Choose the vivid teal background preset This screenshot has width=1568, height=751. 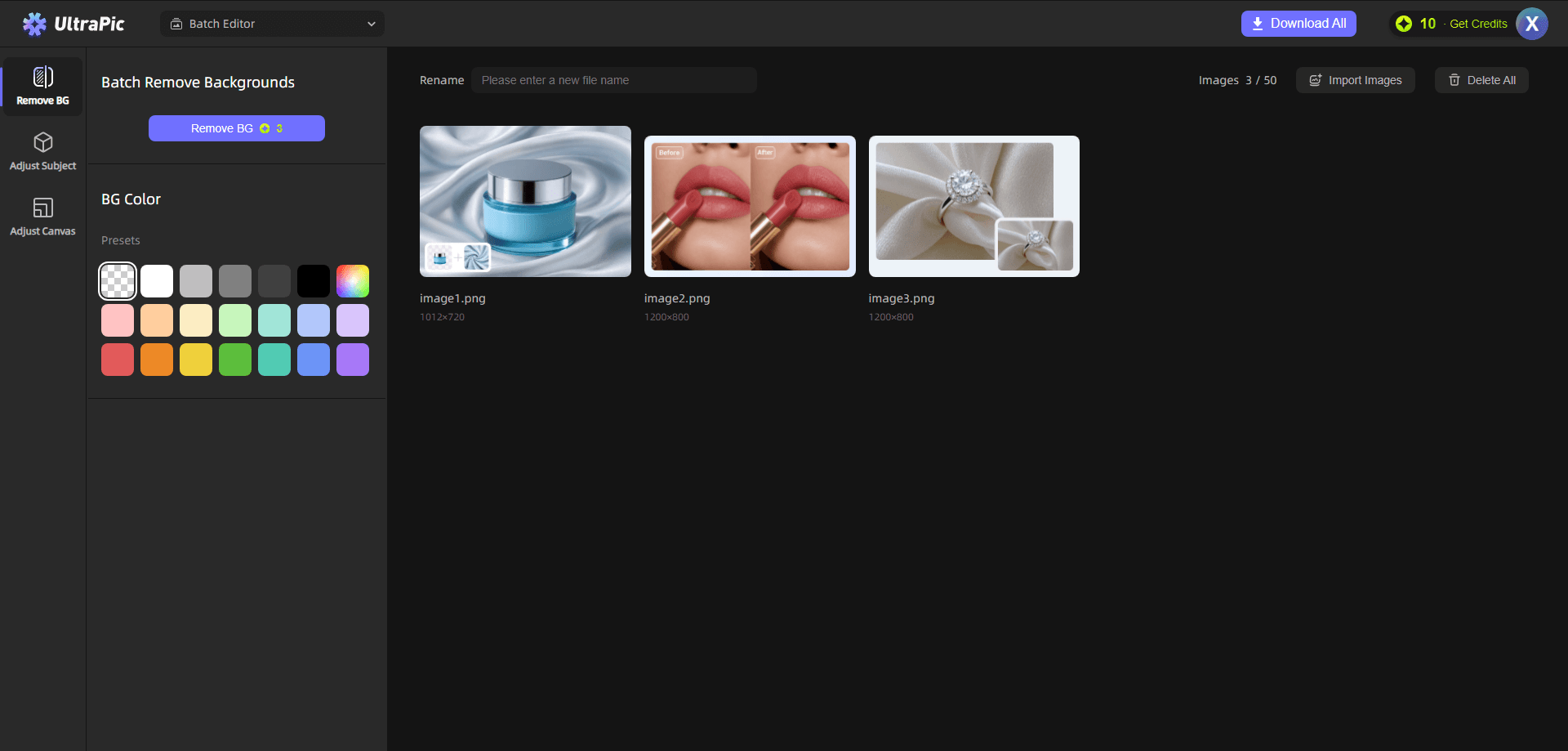274,360
